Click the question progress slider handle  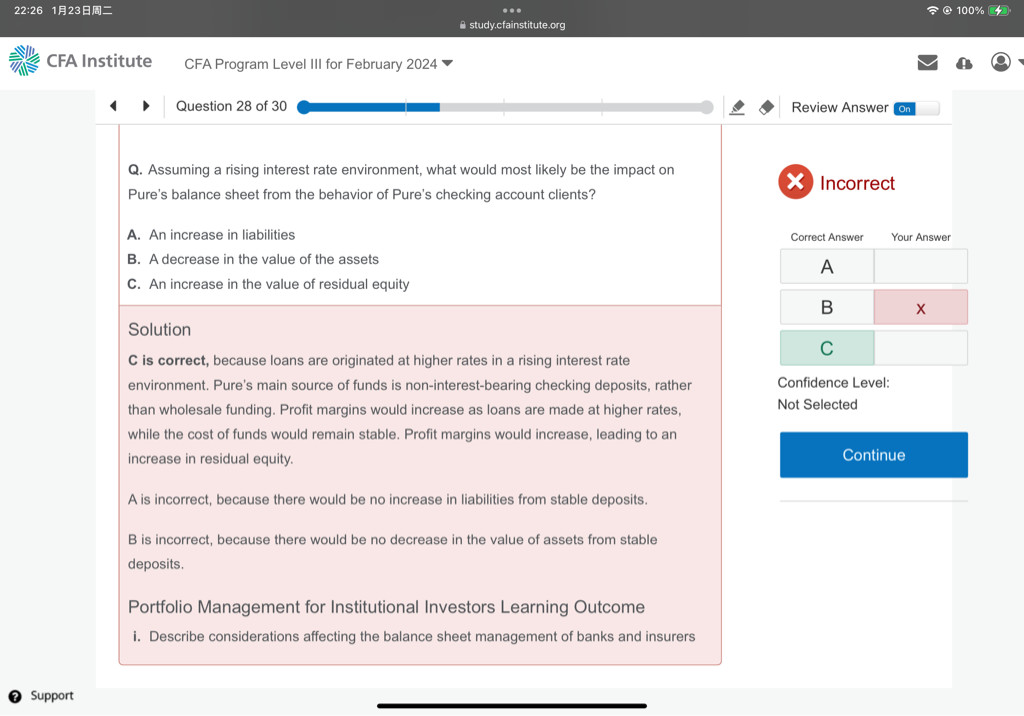(303, 107)
